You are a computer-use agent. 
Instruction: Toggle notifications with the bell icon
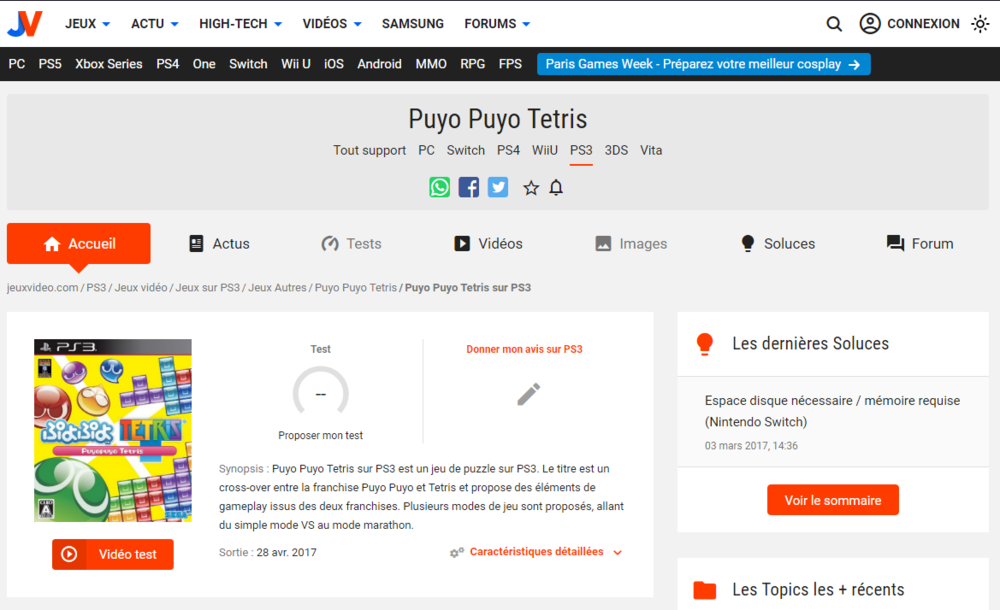[556, 188]
